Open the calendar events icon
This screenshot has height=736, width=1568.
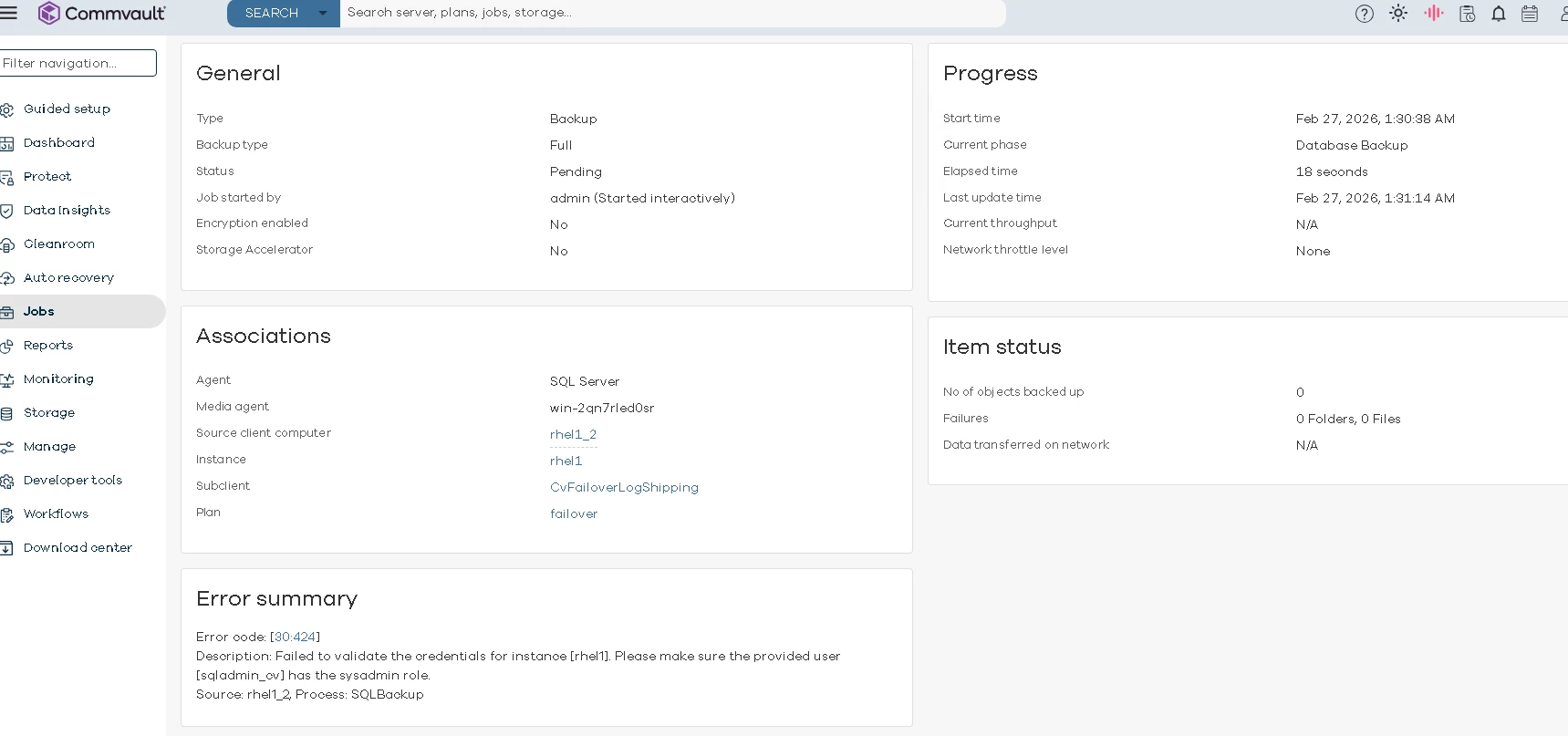click(1530, 14)
